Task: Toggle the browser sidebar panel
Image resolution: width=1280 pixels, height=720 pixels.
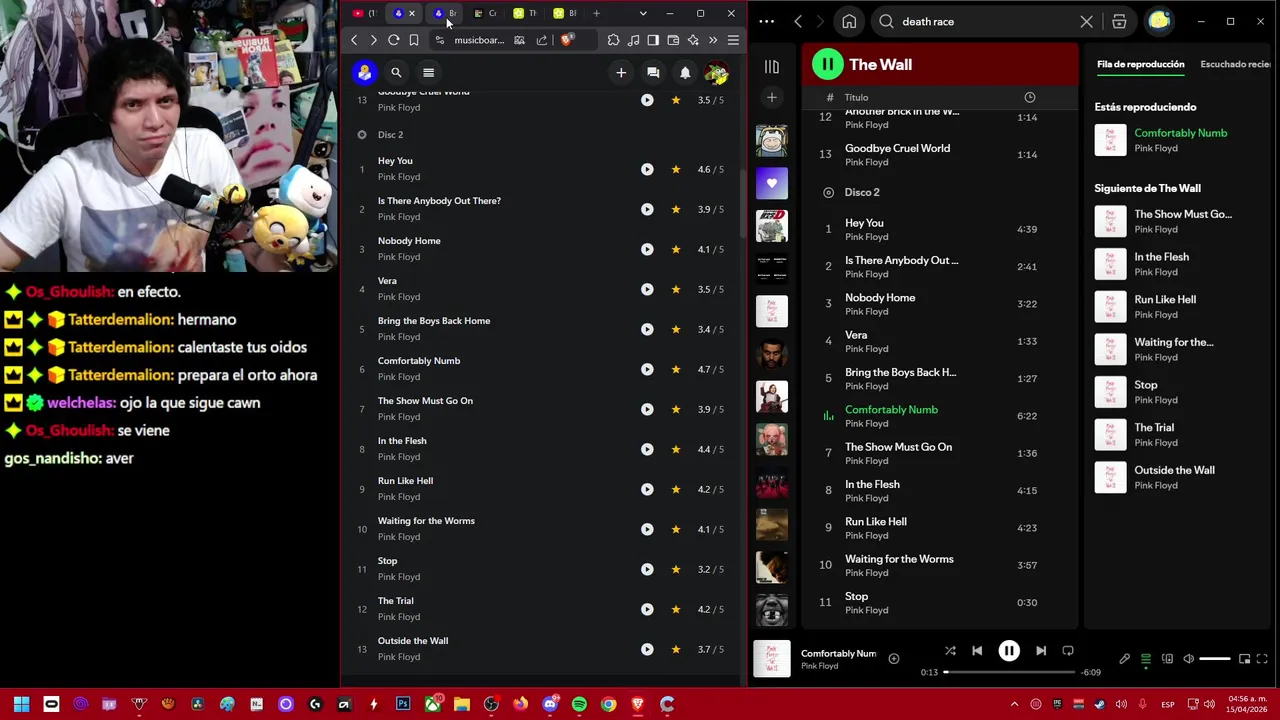Action: pyautogui.click(x=653, y=40)
